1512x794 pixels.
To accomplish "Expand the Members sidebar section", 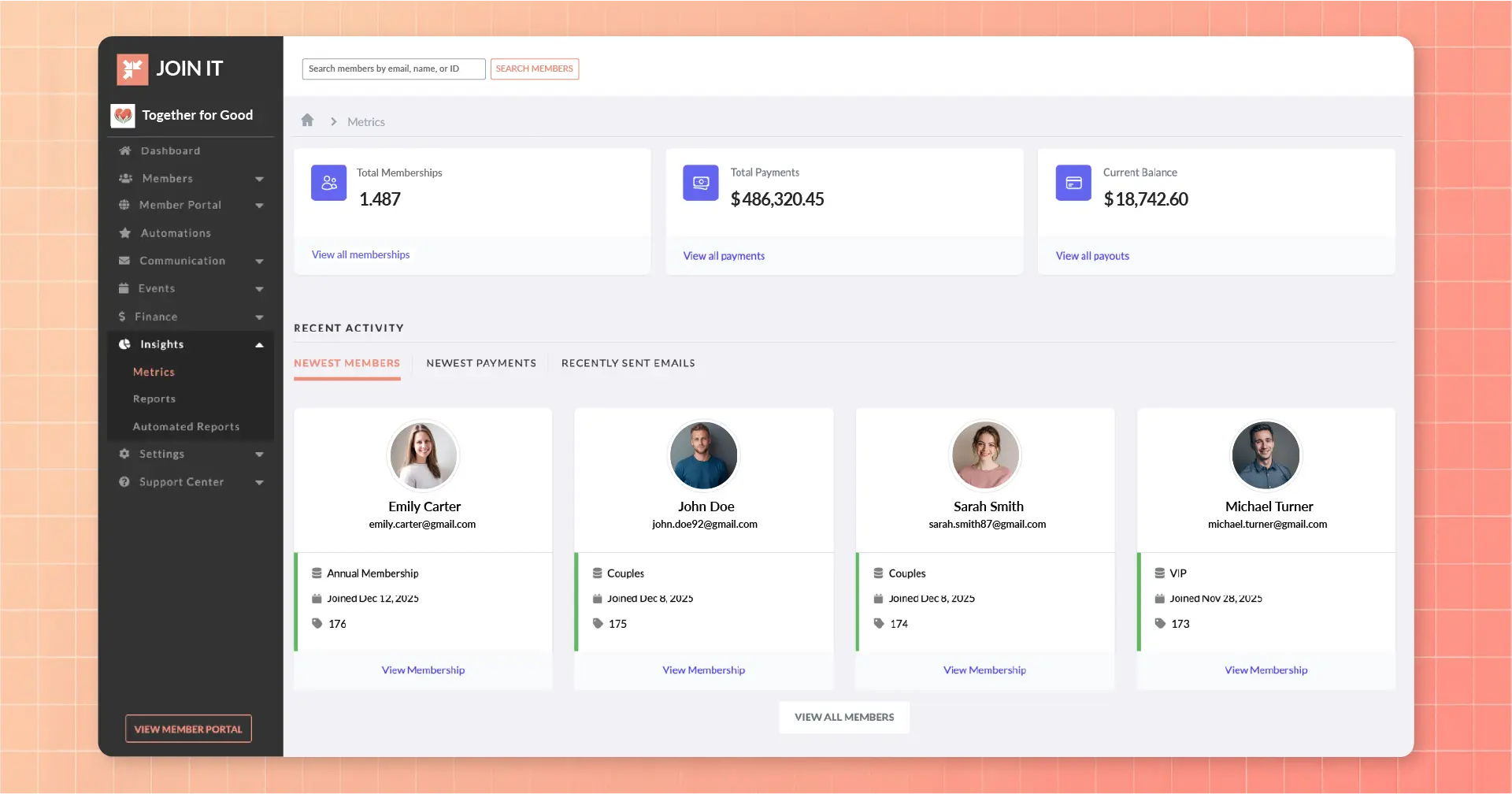I will pos(259,179).
